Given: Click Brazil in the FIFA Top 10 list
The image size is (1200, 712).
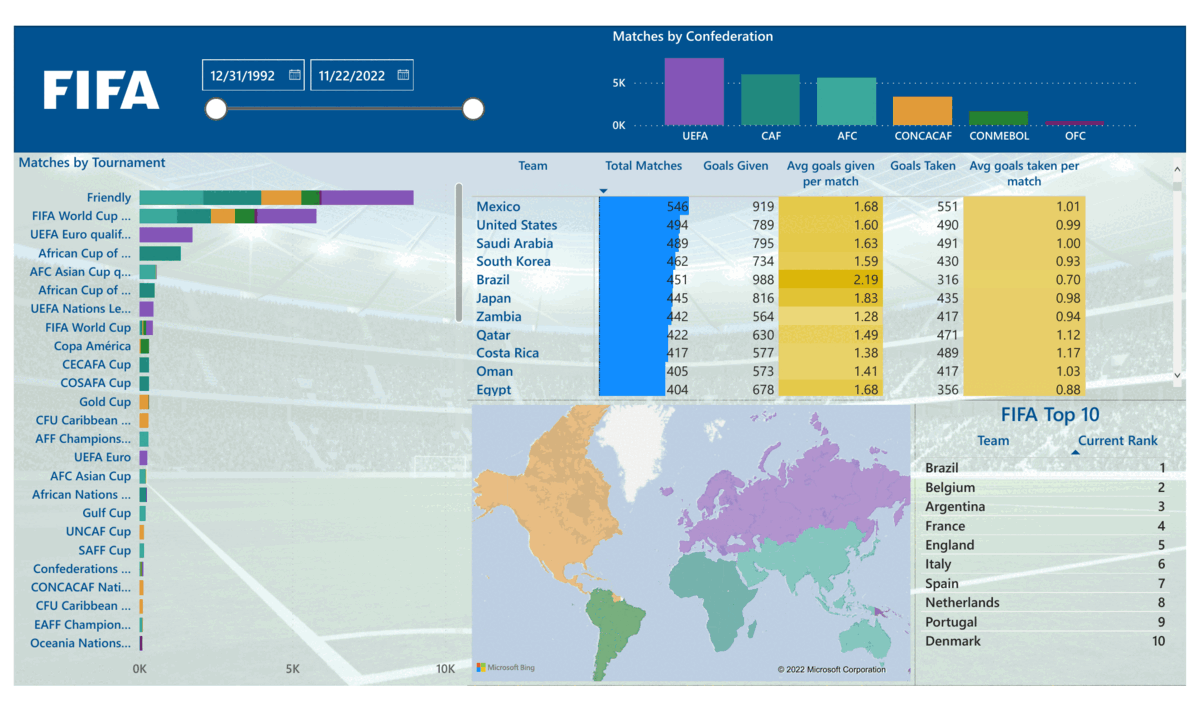Looking at the screenshot, I should tap(944, 467).
